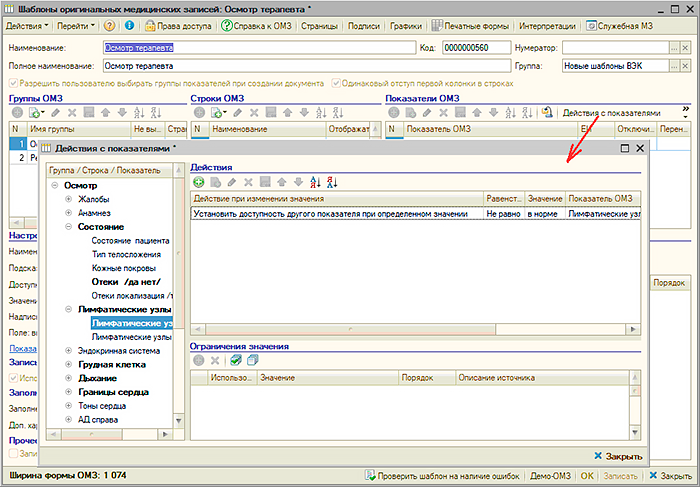Image resolution: width=700 pixels, height=487 pixels.
Task: Add new row in Строки ОМЗ toolbar
Action: point(198,113)
